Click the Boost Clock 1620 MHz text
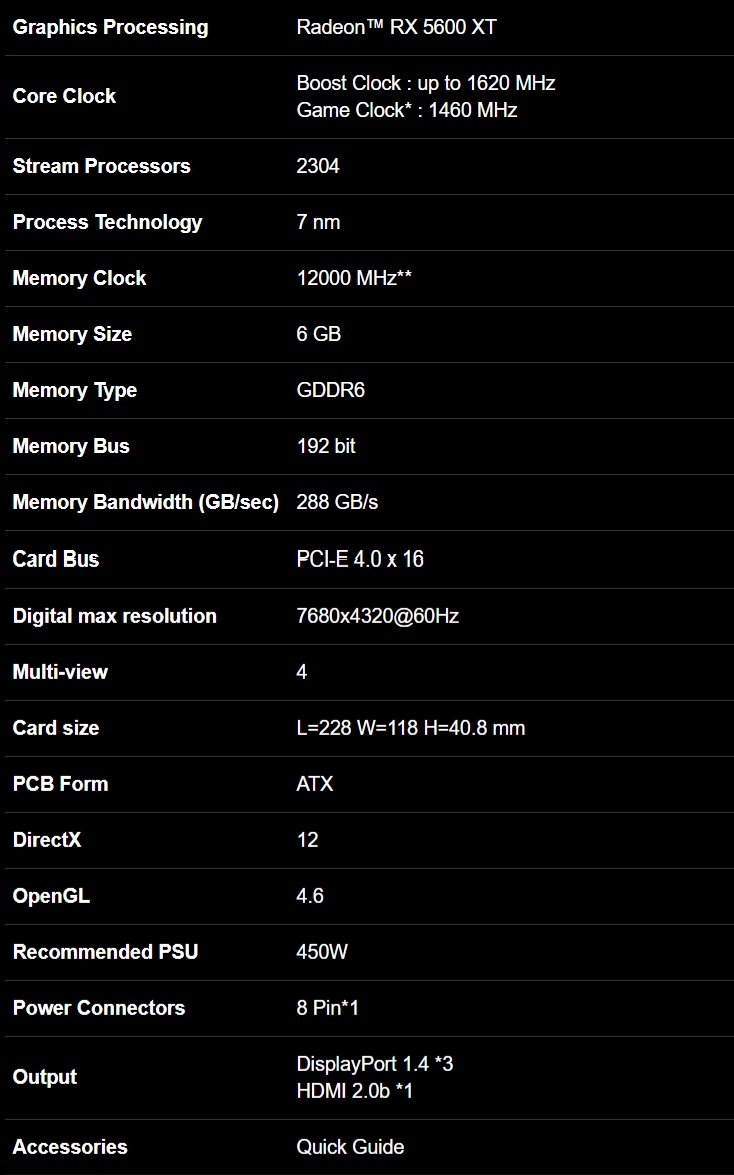This screenshot has width=734, height=1175. coord(425,82)
